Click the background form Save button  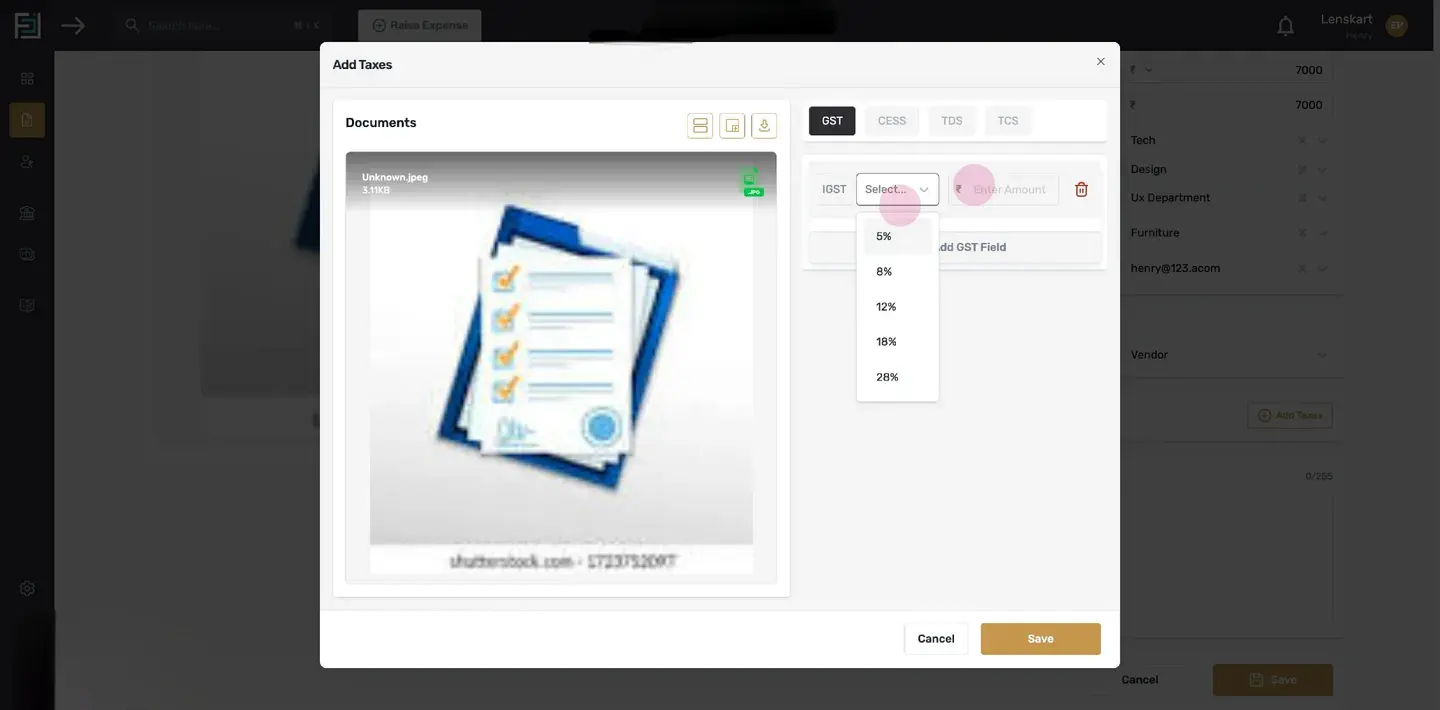tap(1273, 680)
